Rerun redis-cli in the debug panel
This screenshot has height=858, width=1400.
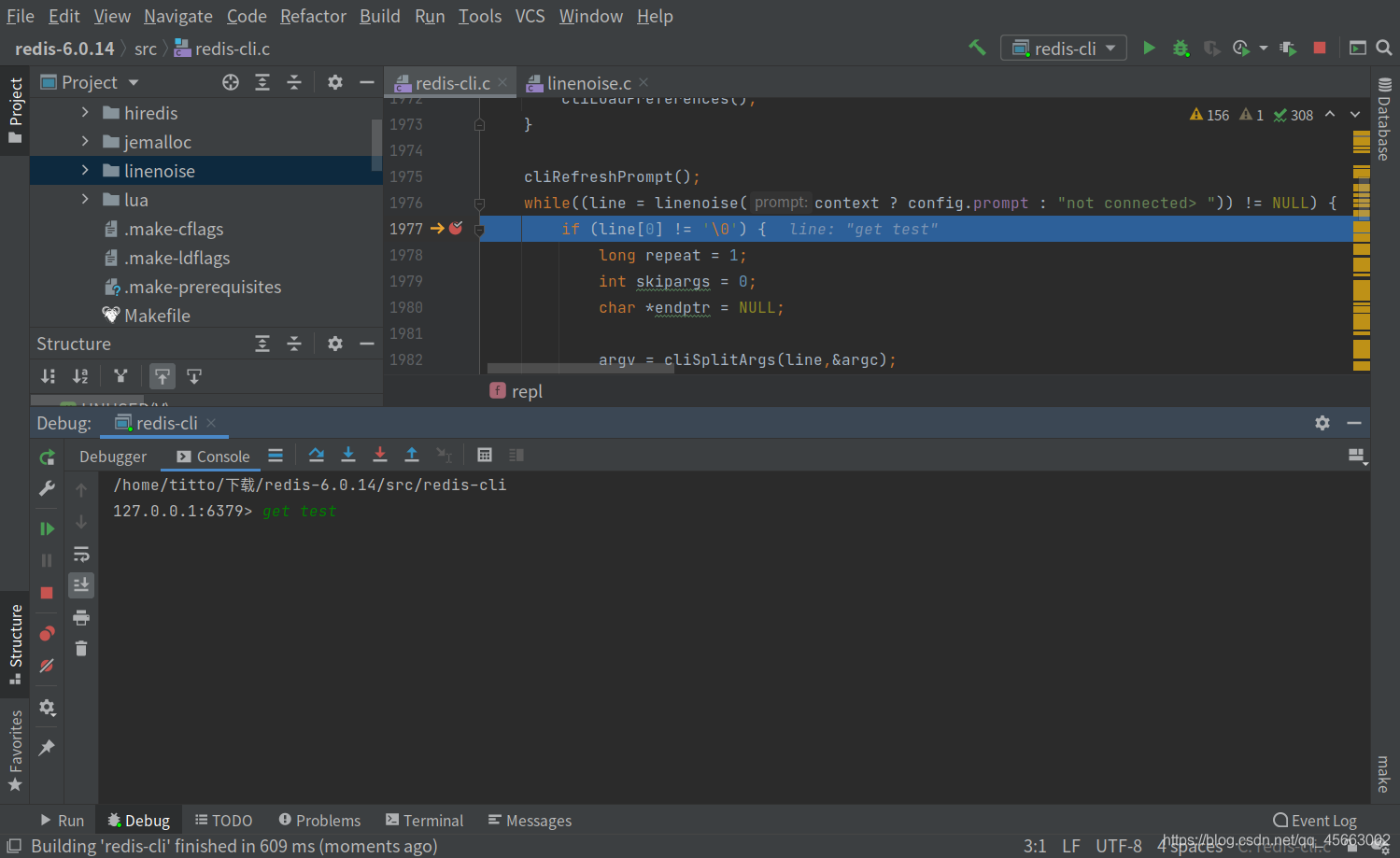(x=47, y=457)
